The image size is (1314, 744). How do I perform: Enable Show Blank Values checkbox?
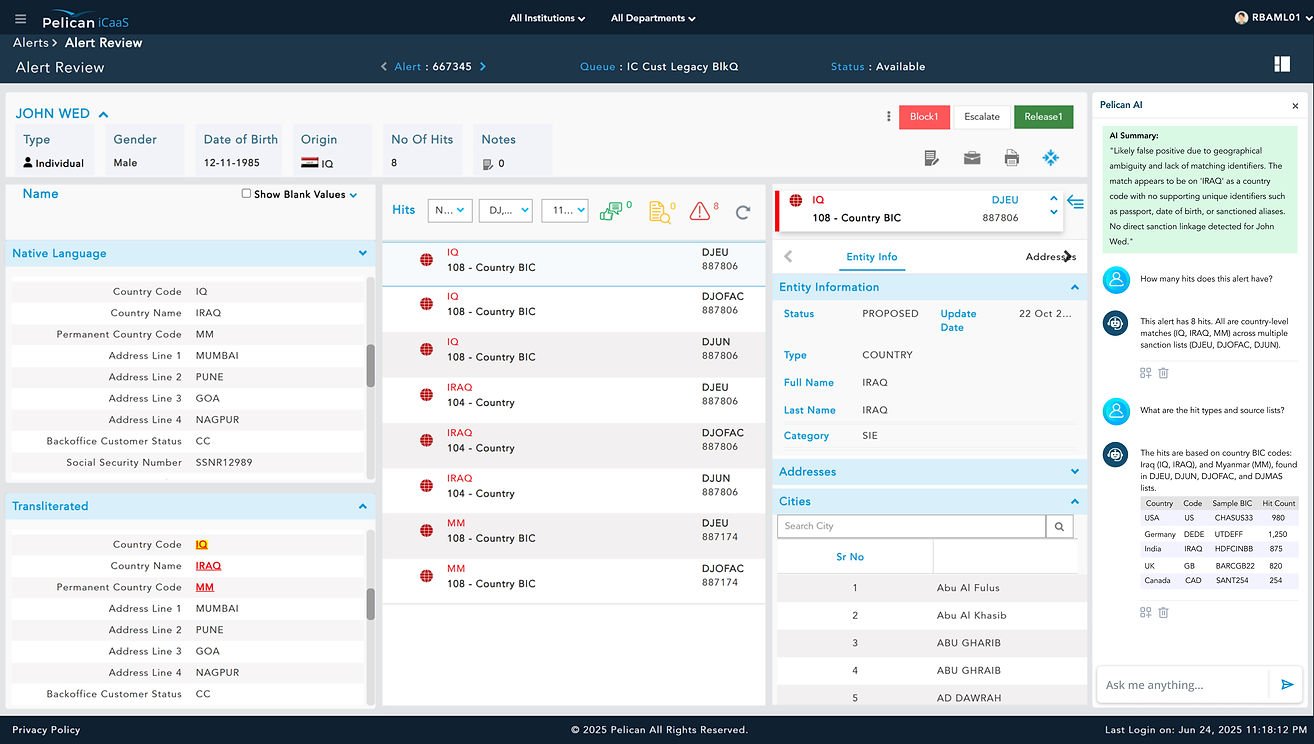(x=246, y=194)
